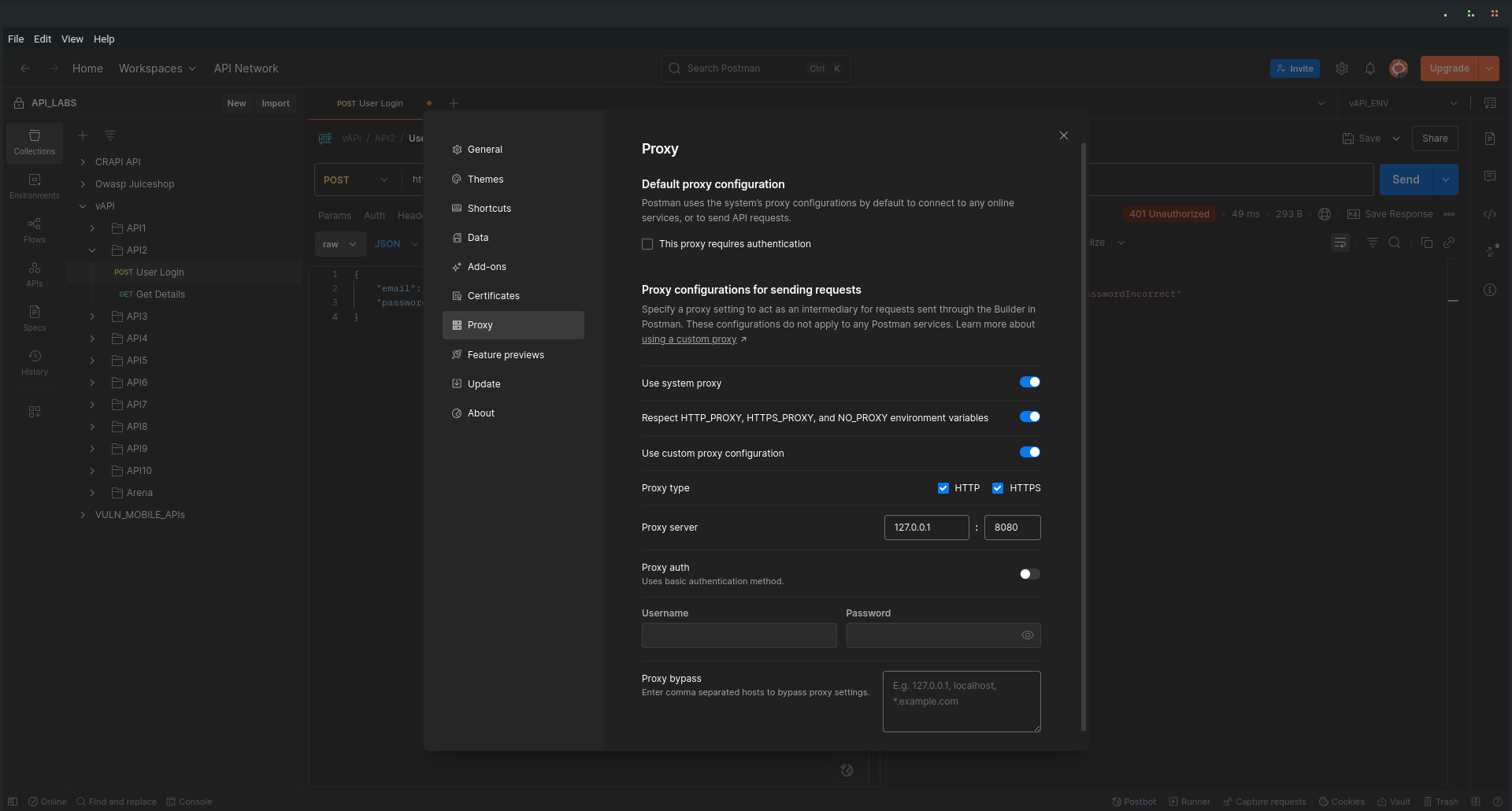Switch to General settings tab
Viewport: 1512px width, 811px height.
coord(513,150)
